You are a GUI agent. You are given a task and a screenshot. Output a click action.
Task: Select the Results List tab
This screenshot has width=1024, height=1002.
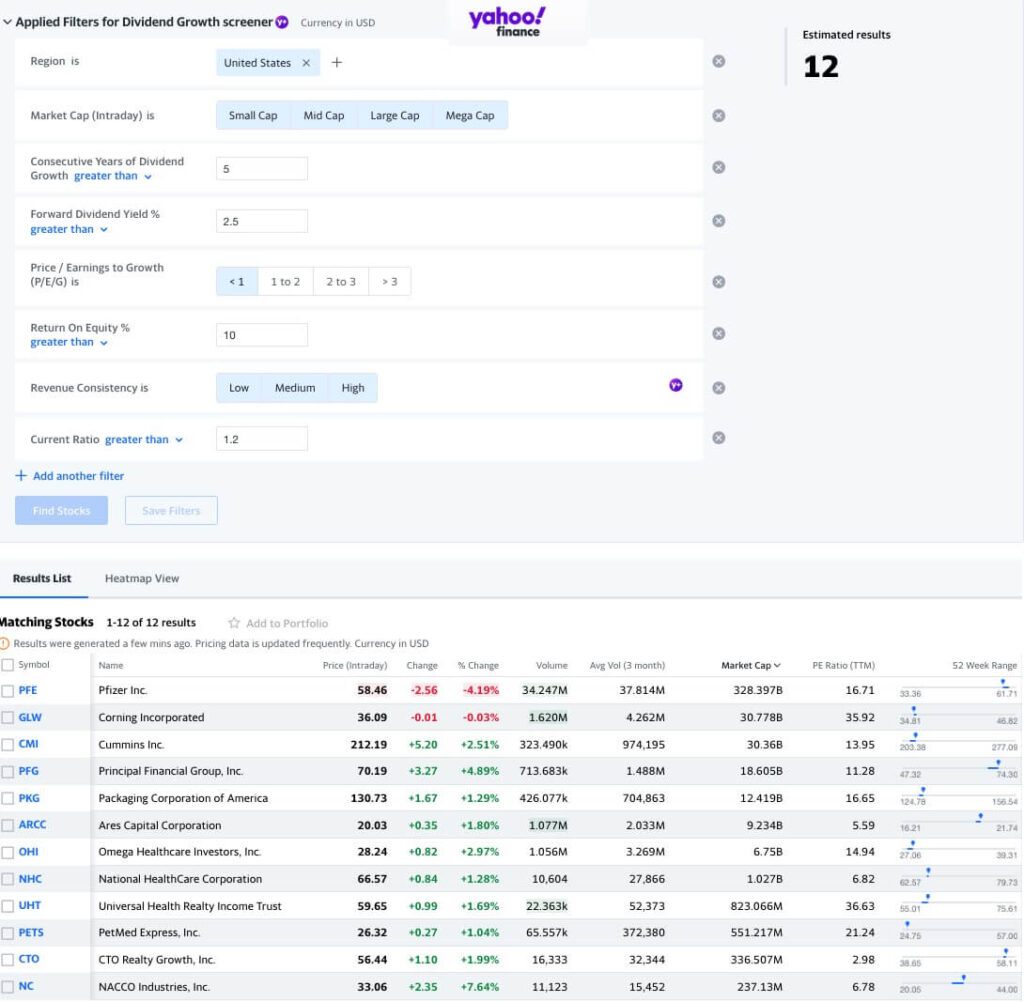pos(42,578)
